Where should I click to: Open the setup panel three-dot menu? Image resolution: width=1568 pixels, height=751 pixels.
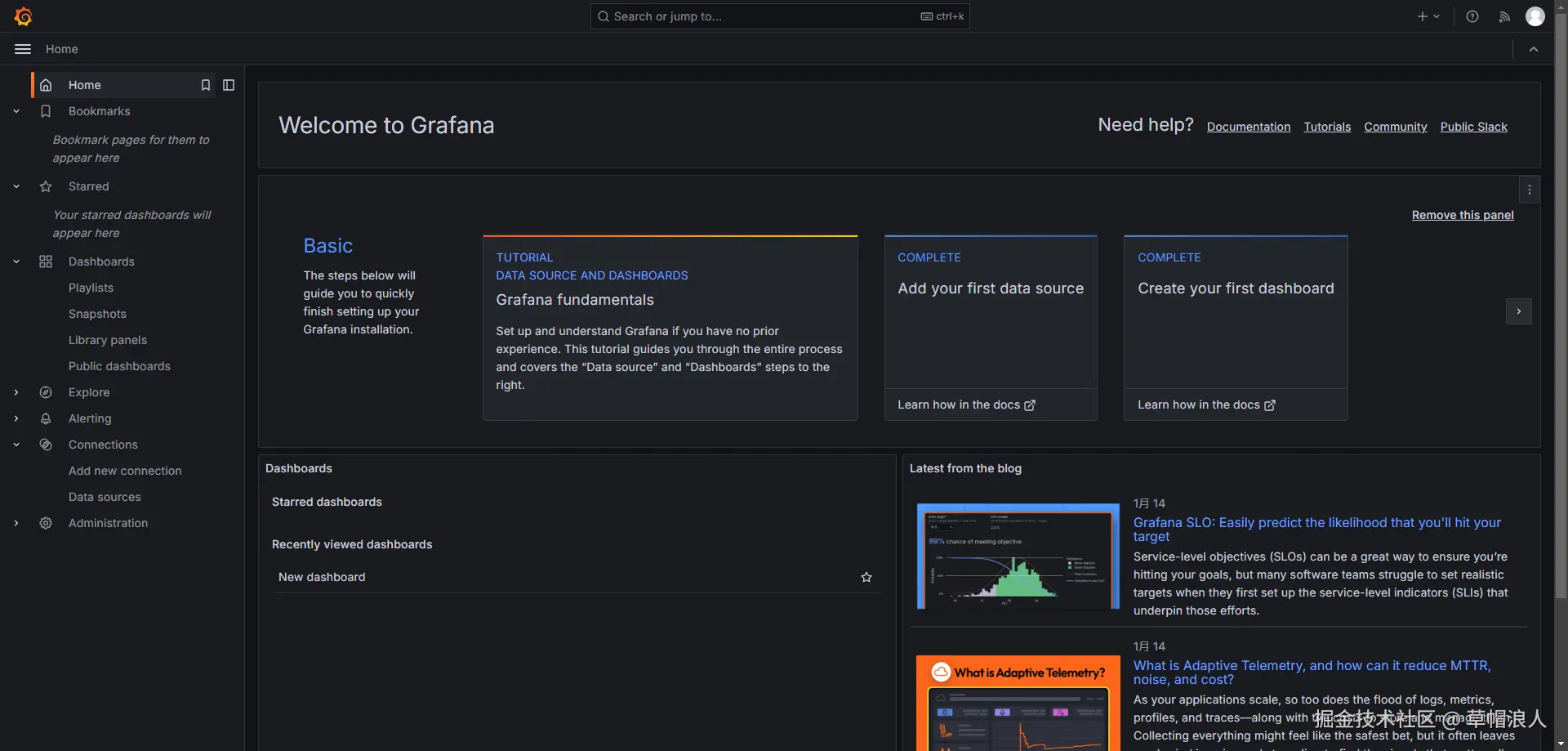pyautogui.click(x=1530, y=190)
